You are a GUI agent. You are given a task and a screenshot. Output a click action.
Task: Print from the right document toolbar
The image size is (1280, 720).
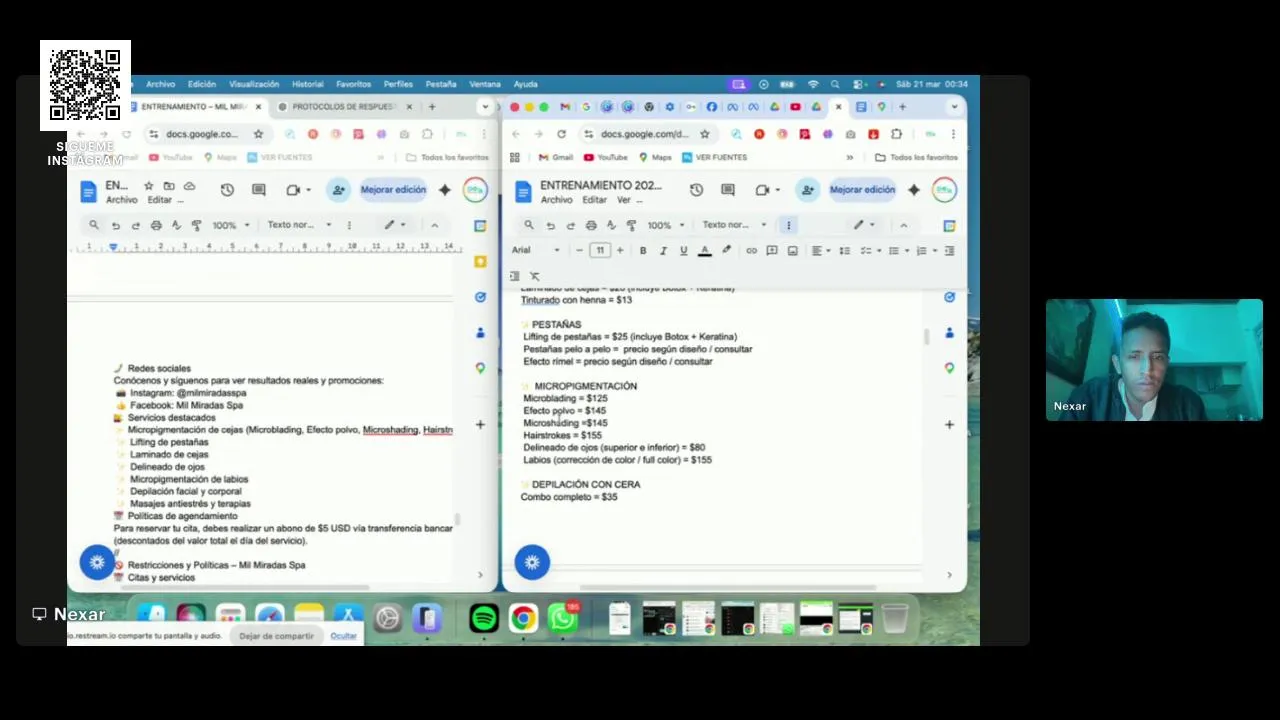(591, 226)
